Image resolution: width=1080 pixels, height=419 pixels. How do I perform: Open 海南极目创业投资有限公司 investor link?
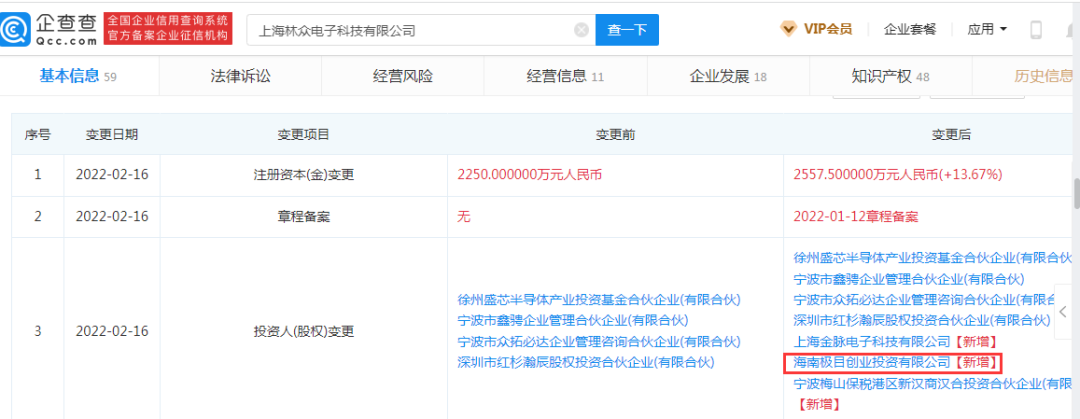[870, 362]
